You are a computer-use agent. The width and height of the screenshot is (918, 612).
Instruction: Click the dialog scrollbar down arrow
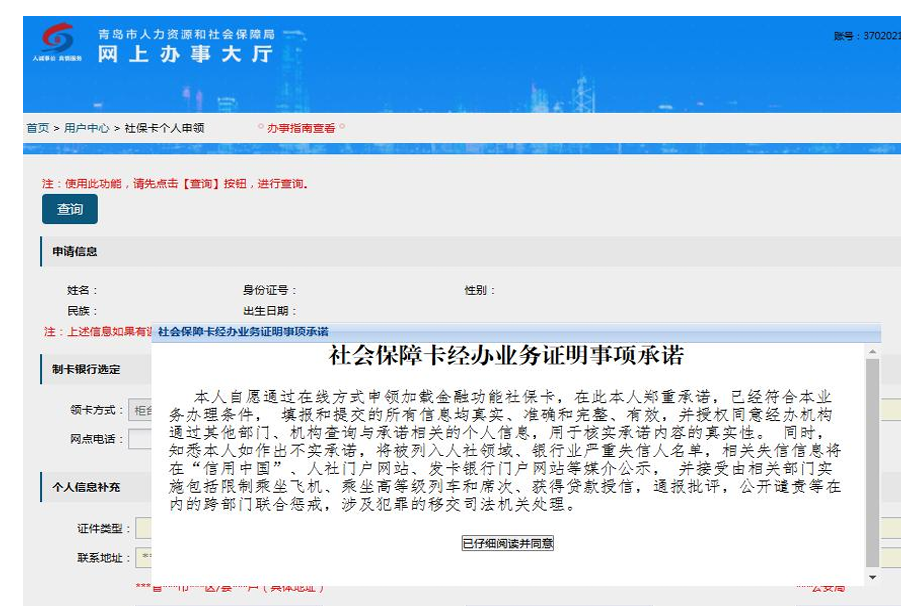(872, 578)
